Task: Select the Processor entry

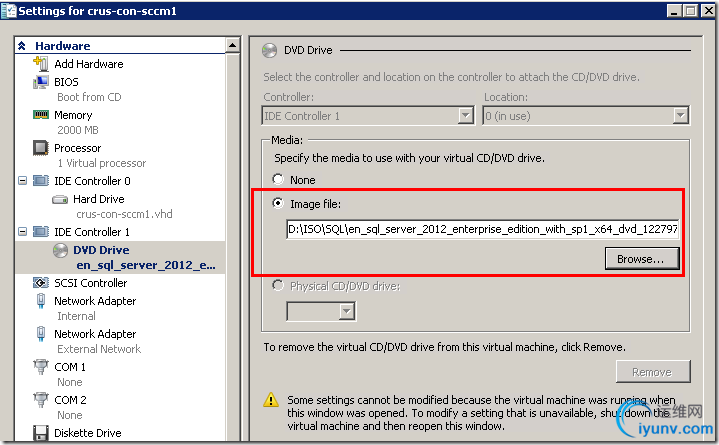Action: (x=77, y=148)
